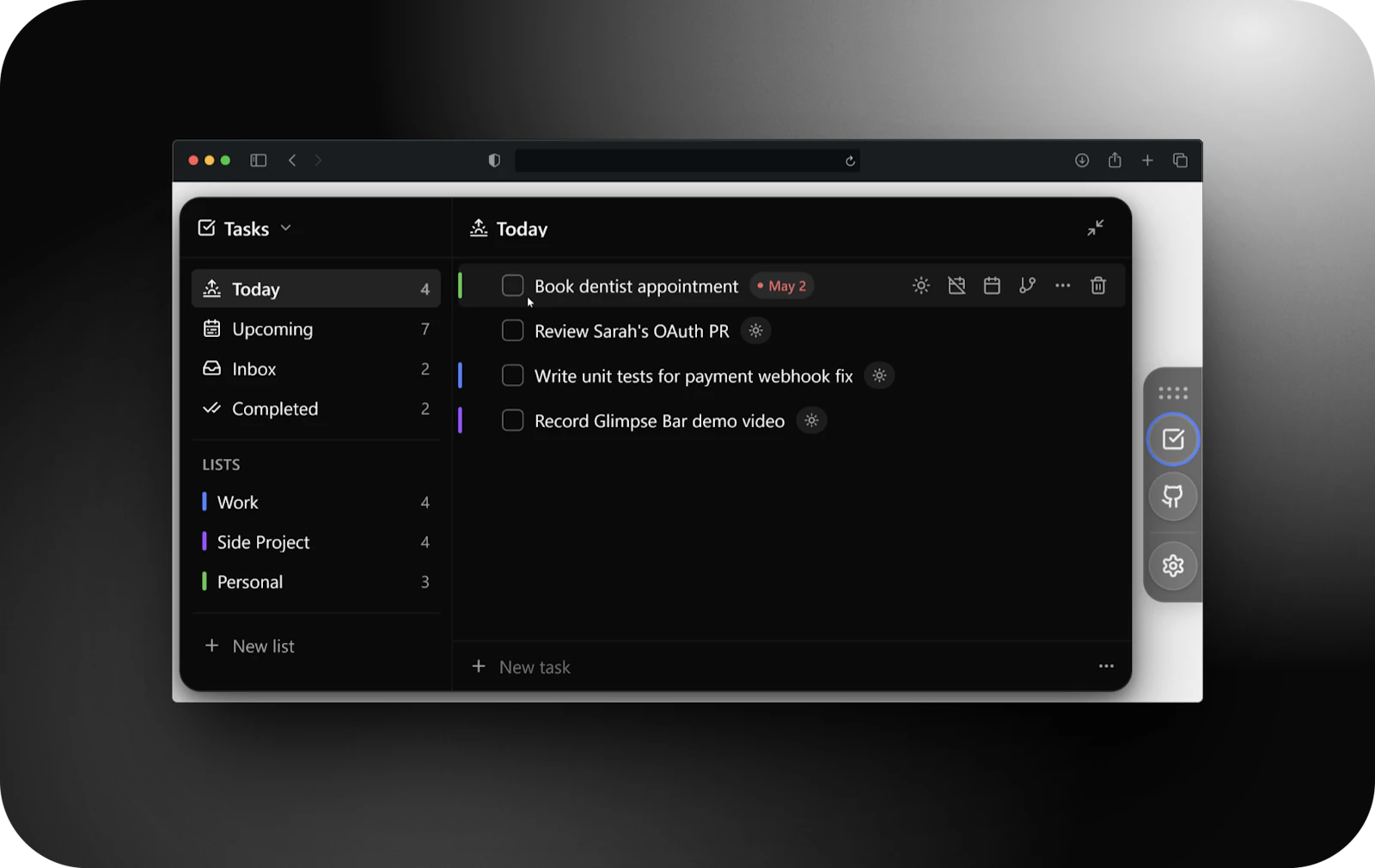The image size is (1375, 868).
Task: Click the dotted grip handle above the side bar
Action: (x=1173, y=393)
